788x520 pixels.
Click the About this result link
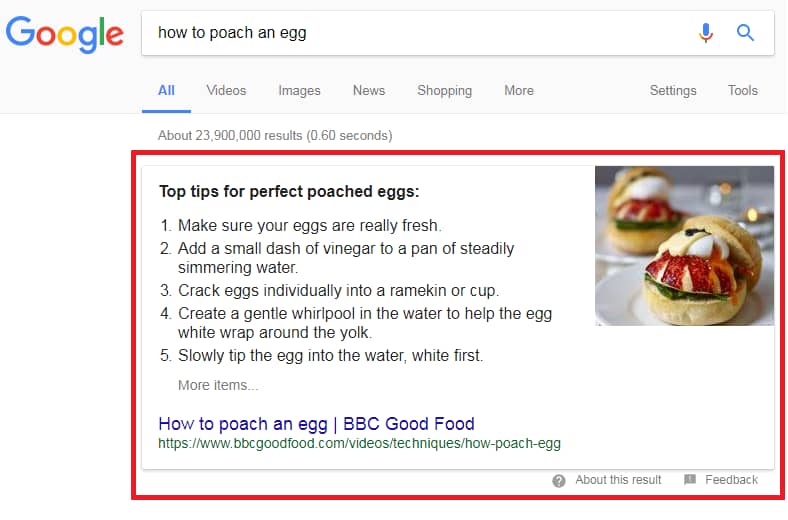point(618,480)
